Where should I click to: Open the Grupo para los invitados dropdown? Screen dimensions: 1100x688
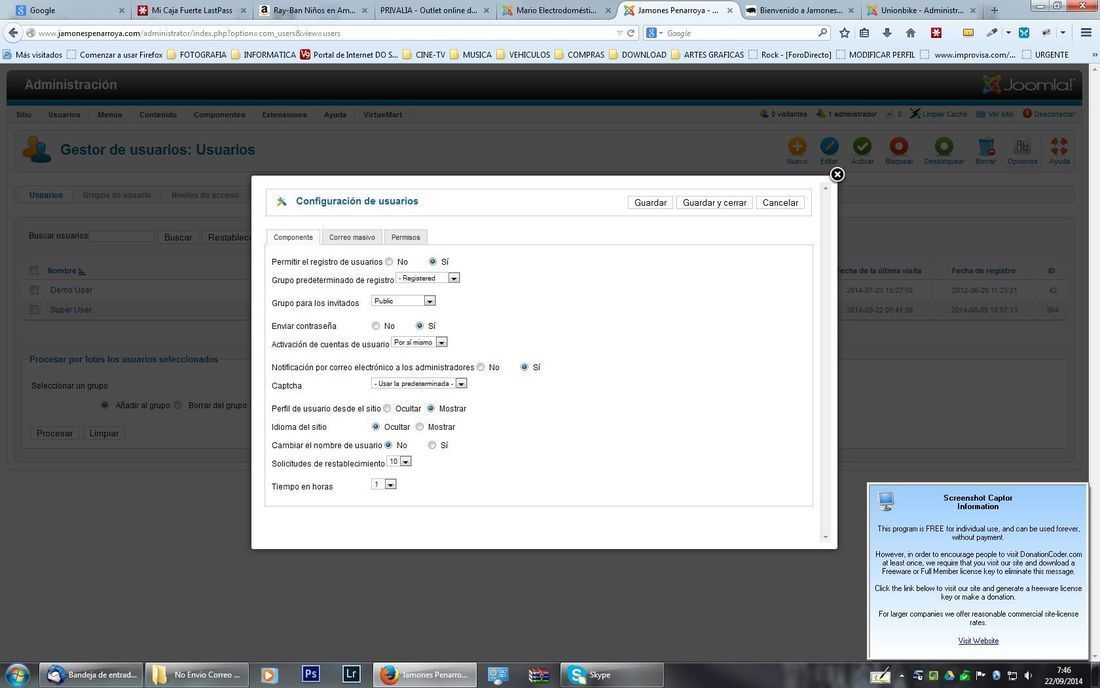(x=403, y=301)
